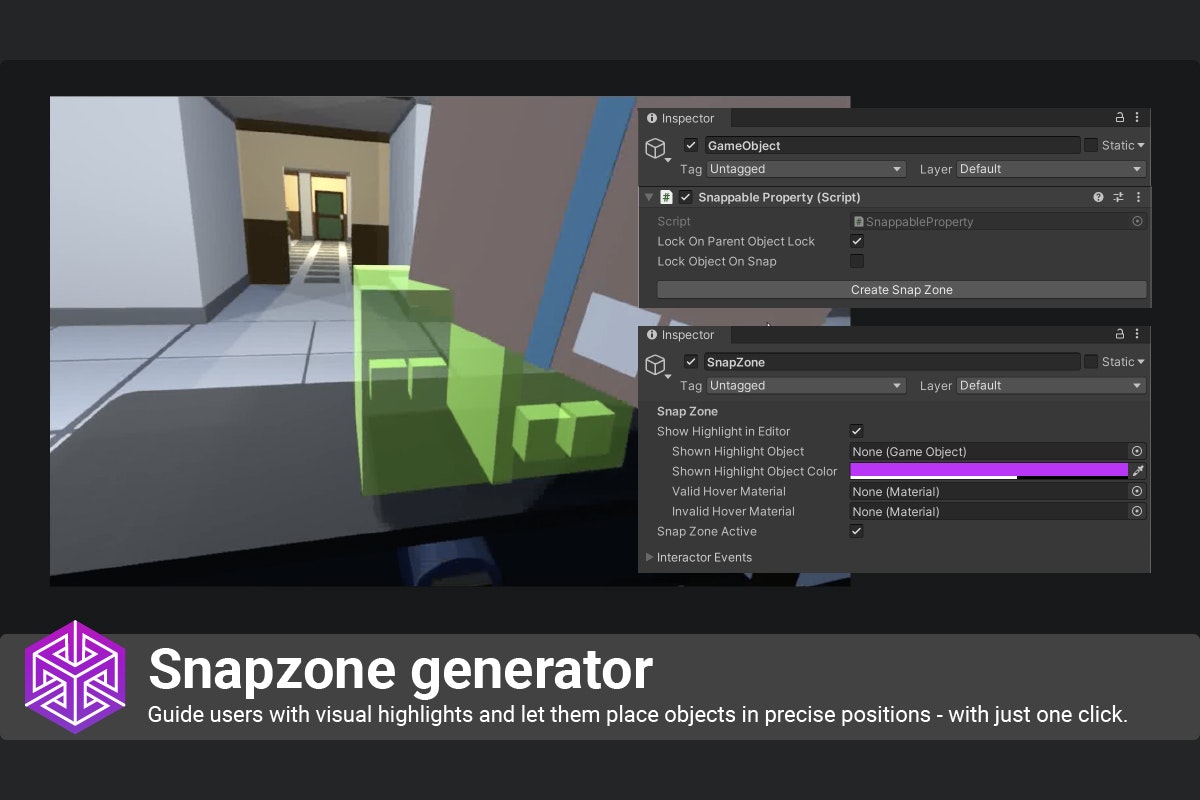The width and height of the screenshot is (1200, 800).
Task: Click the cube icon next to the GameObject name
Action: click(x=655, y=149)
